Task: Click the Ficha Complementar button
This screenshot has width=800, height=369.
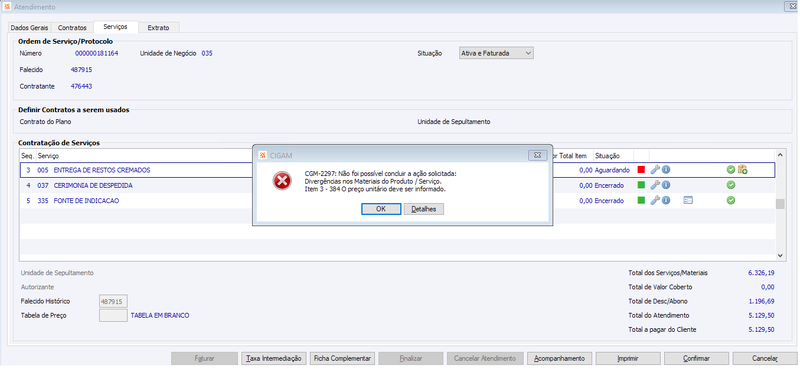Action: click(343, 359)
